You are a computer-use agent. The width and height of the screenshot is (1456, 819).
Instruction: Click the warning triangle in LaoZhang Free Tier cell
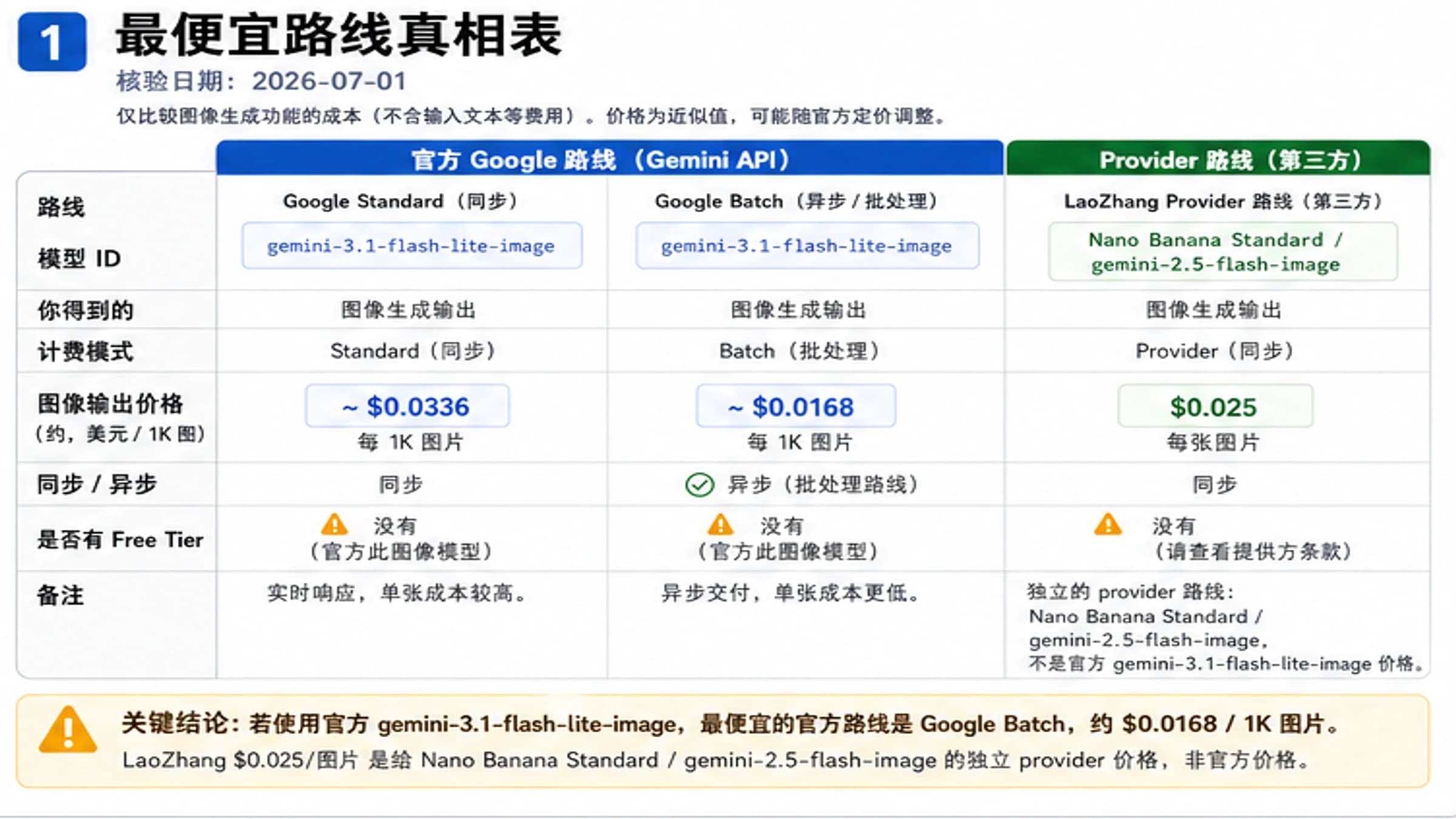(1108, 525)
